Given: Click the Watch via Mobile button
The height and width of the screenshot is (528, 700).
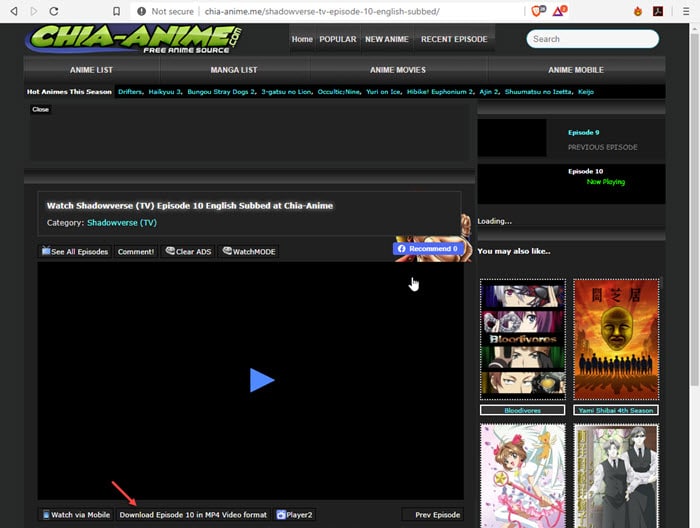Looking at the screenshot, I should [x=76, y=515].
